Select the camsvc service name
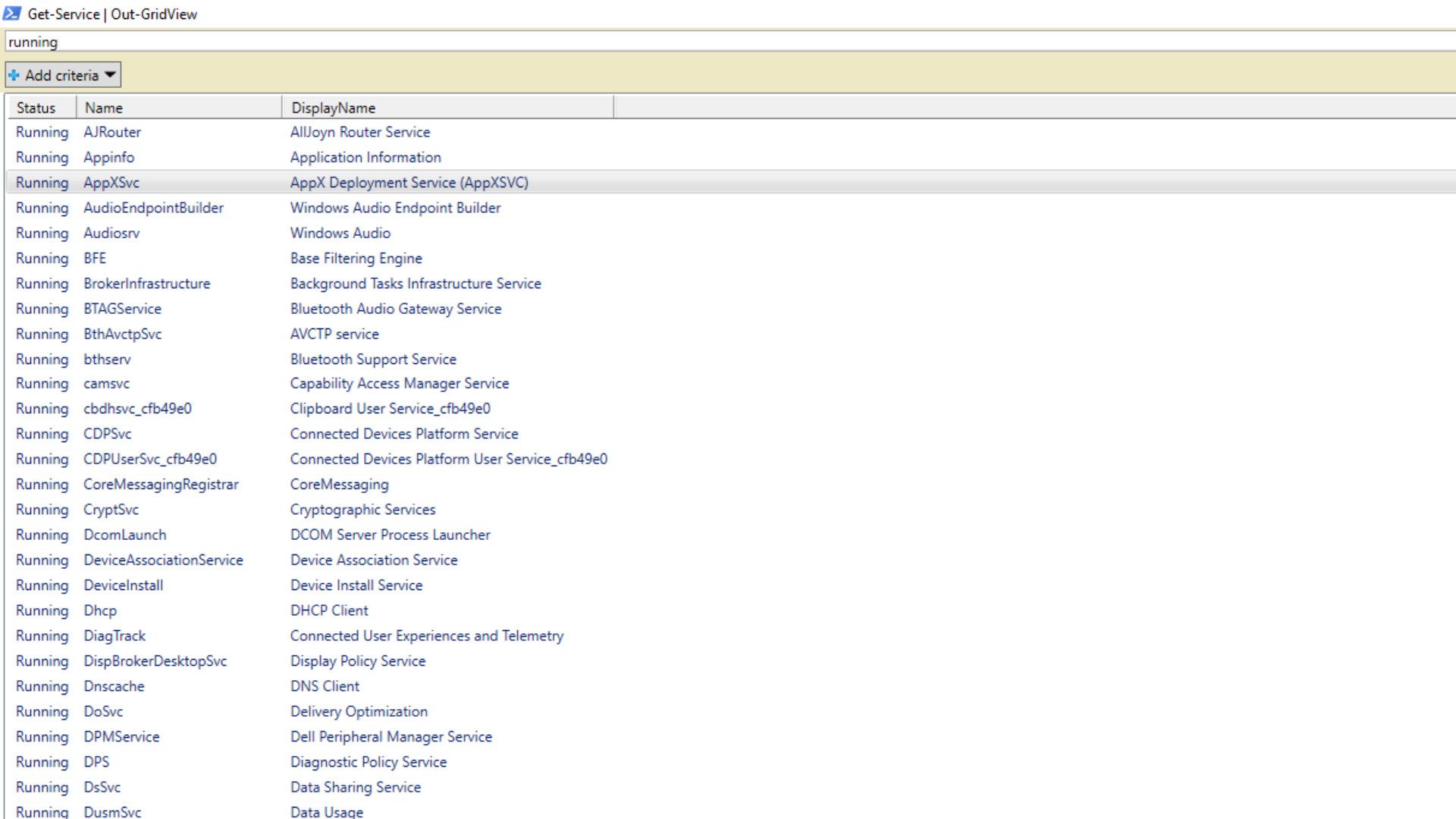The image size is (1456, 819). point(107,384)
